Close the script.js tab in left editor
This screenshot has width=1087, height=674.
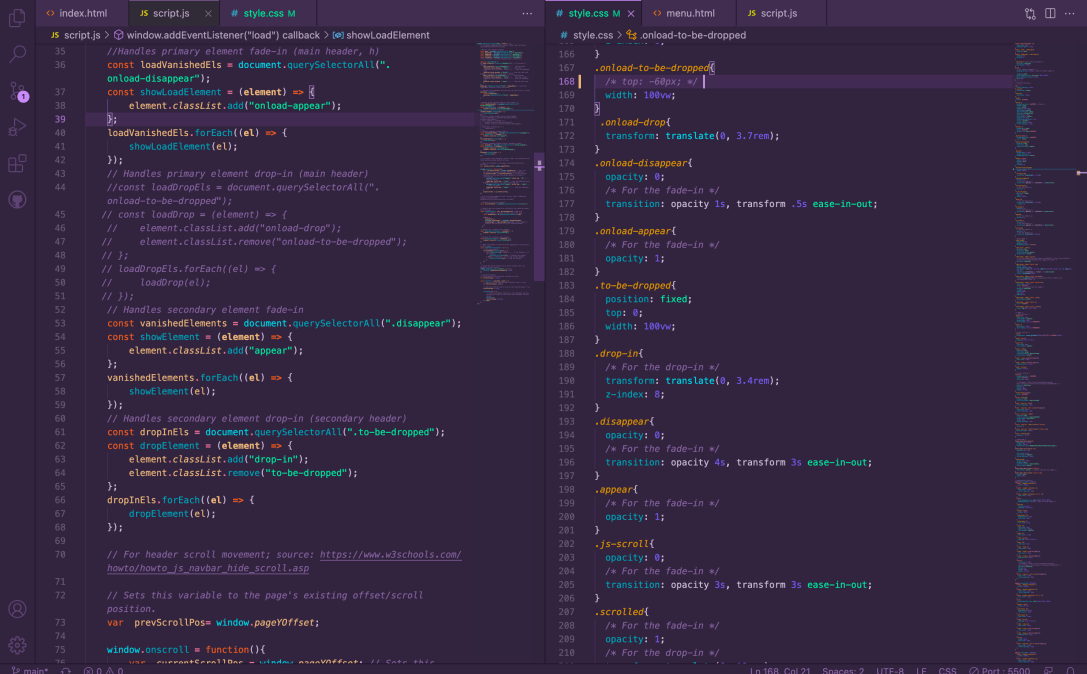click(x=207, y=13)
